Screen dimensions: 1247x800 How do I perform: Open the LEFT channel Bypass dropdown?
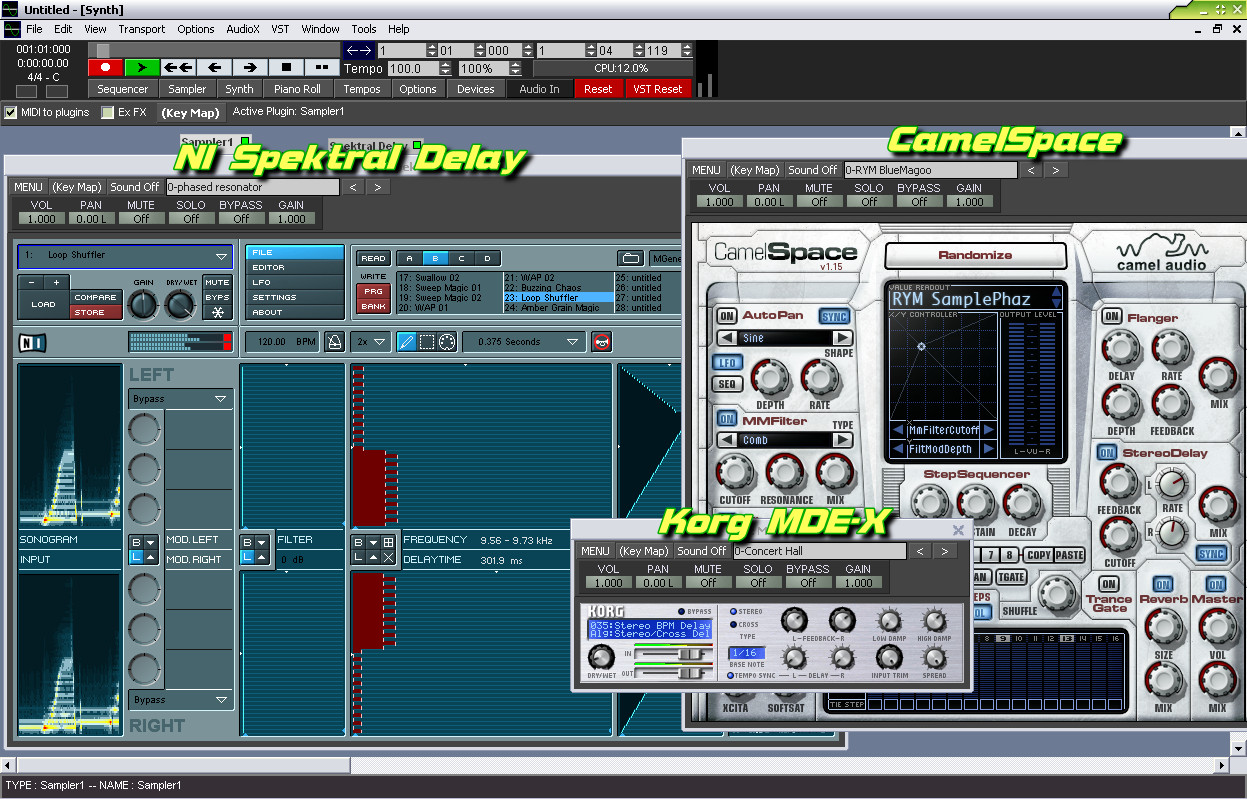(x=180, y=399)
